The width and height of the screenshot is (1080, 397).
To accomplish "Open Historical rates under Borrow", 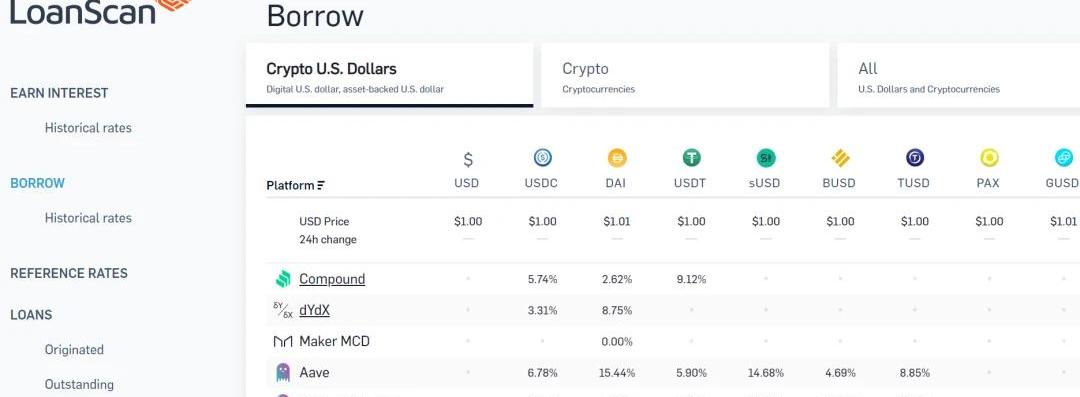I will (x=88, y=218).
